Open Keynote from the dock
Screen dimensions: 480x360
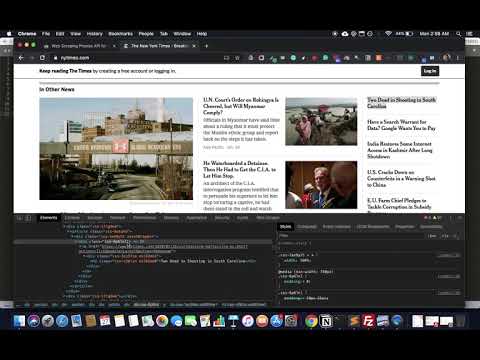point(233,321)
